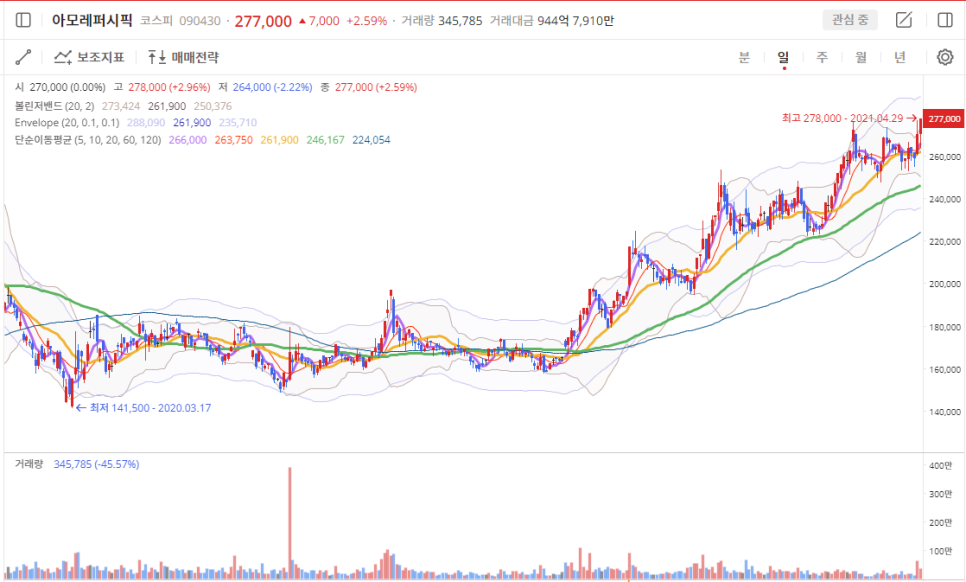Screen dimensions: 966x582
Task: Click 거래량 345,785 in header
Action: coord(442,21)
